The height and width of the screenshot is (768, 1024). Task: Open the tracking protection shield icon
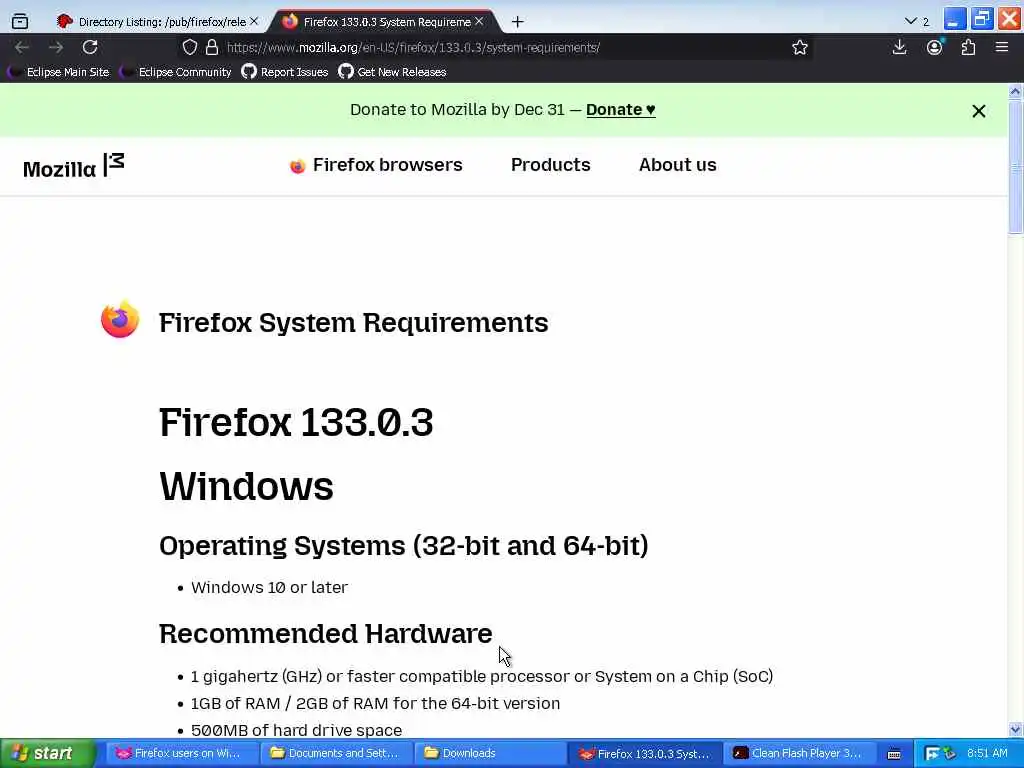(x=189, y=47)
